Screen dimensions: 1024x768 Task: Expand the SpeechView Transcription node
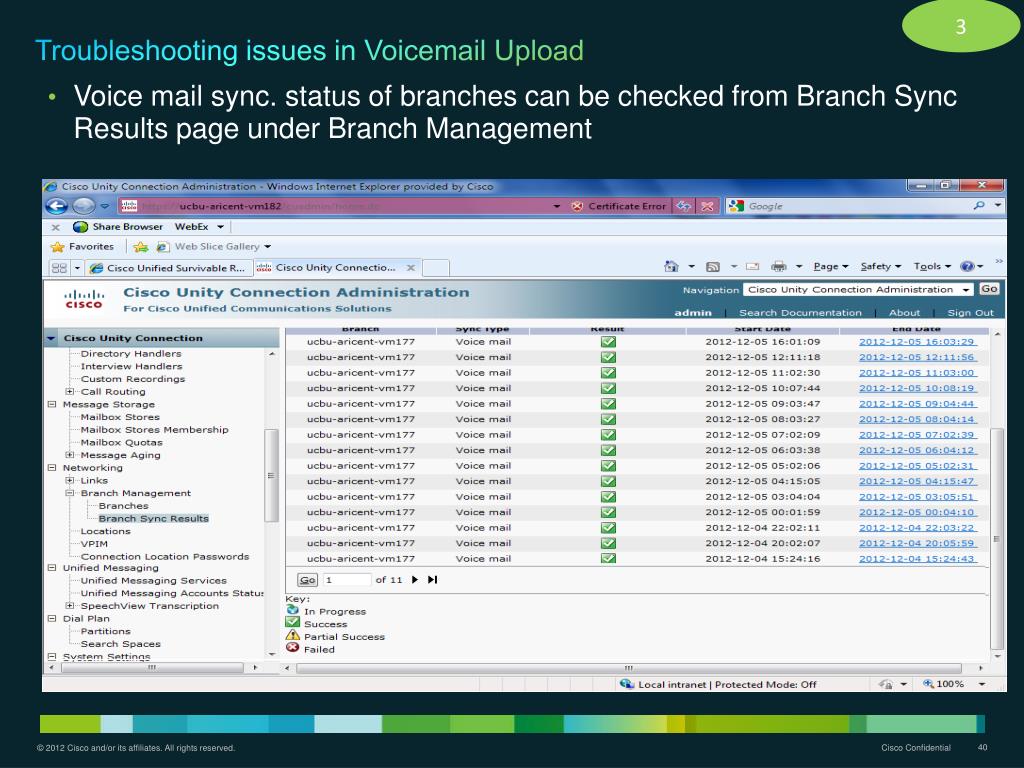(69, 606)
